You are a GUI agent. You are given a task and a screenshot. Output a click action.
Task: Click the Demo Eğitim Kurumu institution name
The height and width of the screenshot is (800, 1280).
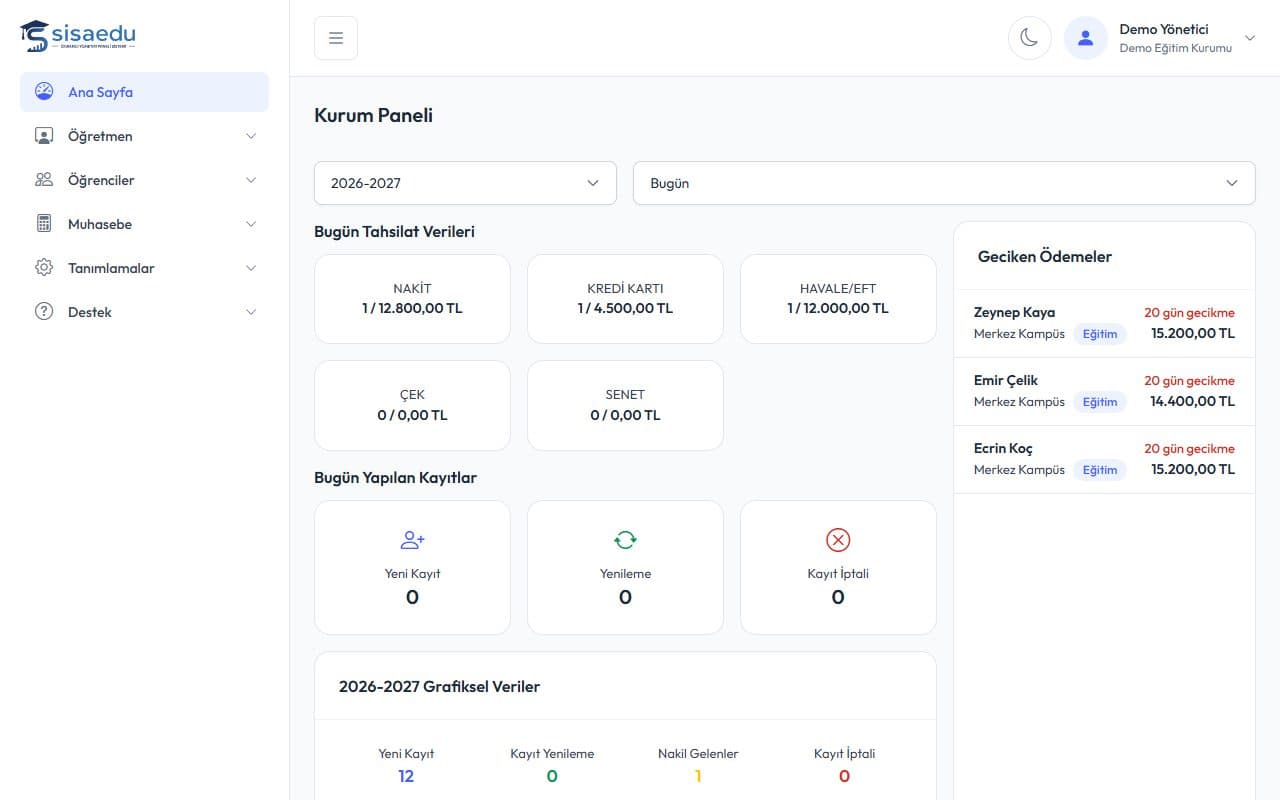coord(1175,48)
